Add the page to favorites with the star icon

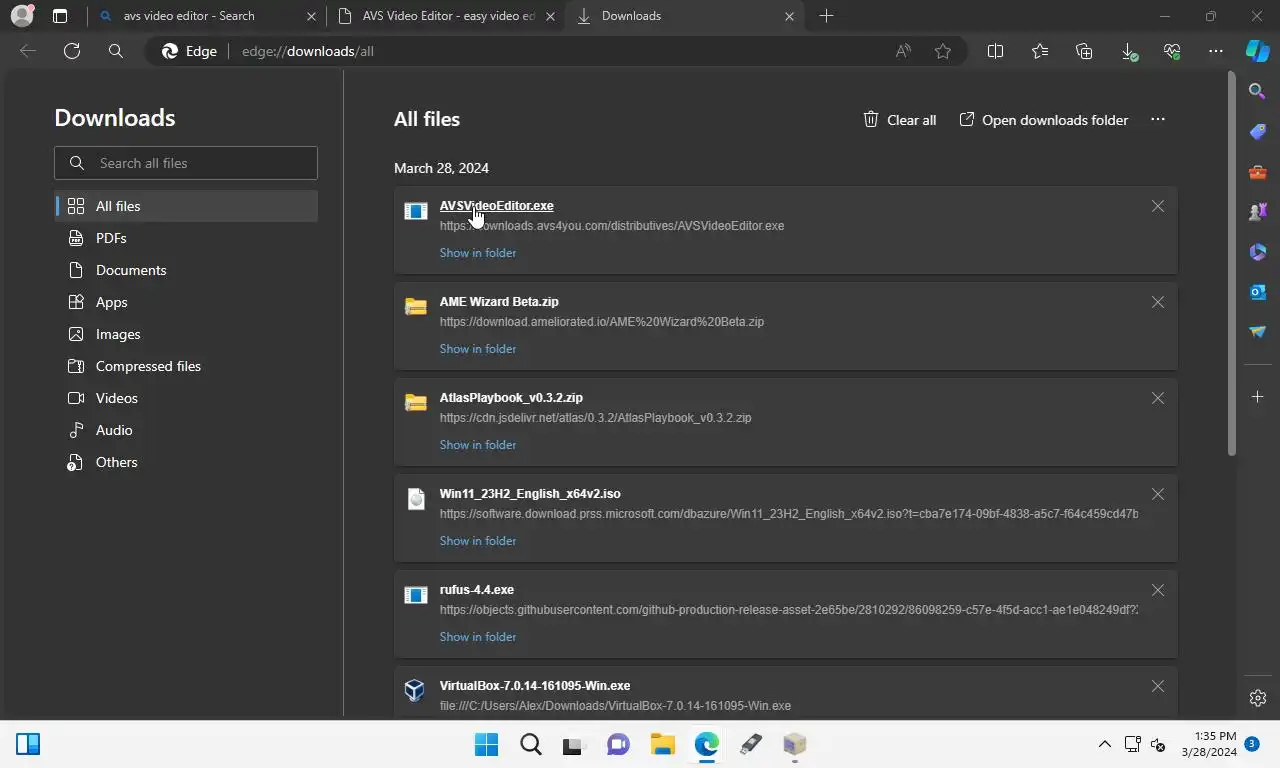943,51
